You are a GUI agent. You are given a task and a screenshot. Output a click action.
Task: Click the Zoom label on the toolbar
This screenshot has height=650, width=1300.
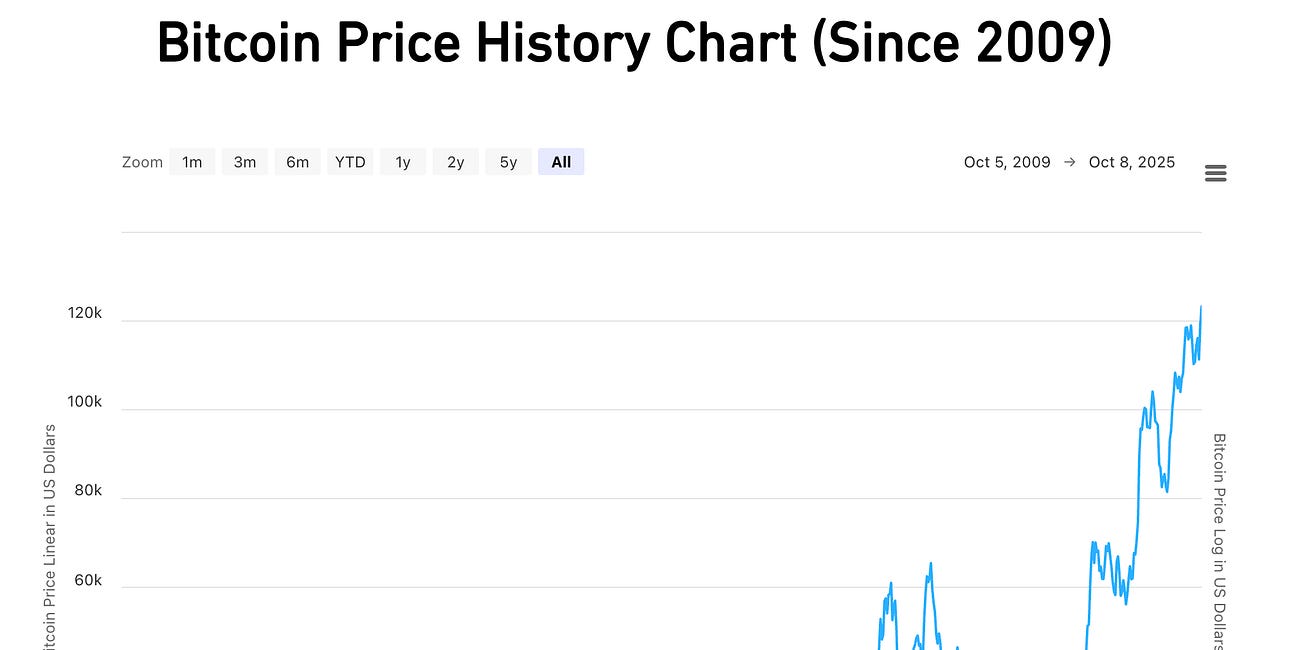click(142, 161)
